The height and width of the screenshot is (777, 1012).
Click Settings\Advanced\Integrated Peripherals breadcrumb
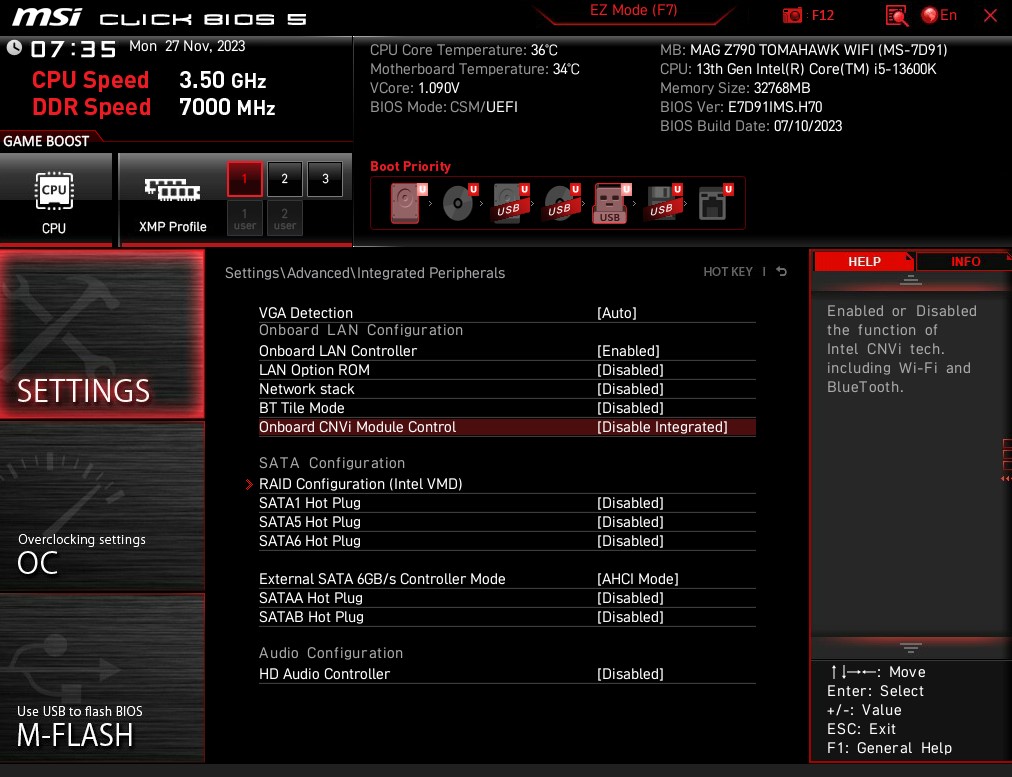click(x=365, y=273)
